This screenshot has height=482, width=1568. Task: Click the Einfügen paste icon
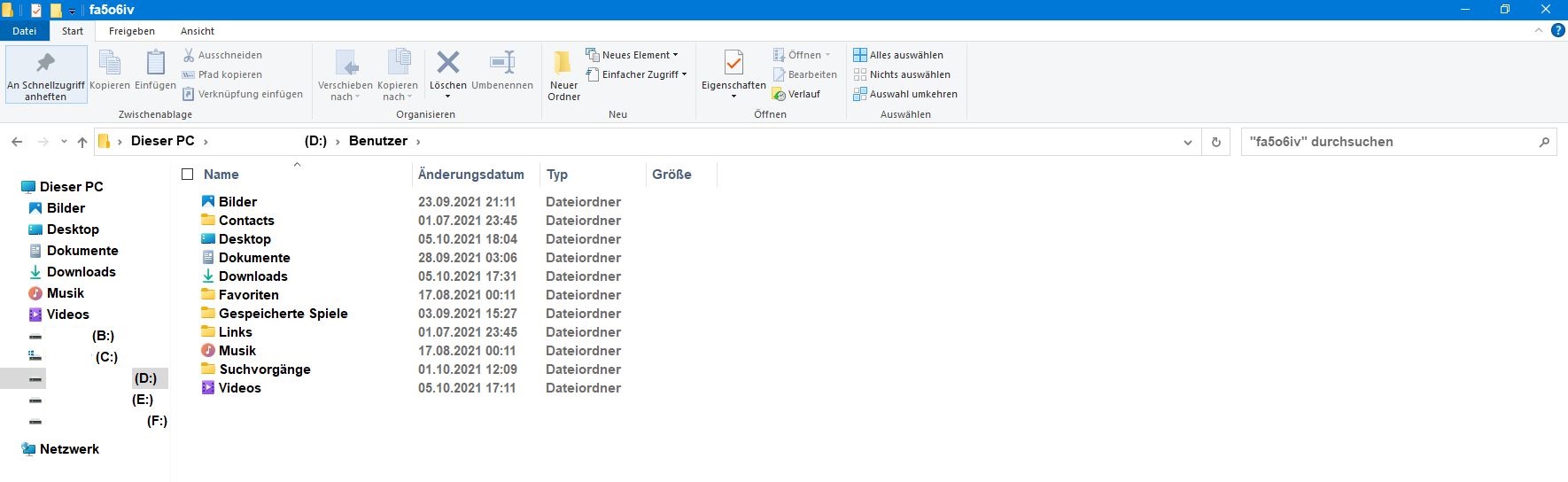click(x=156, y=70)
